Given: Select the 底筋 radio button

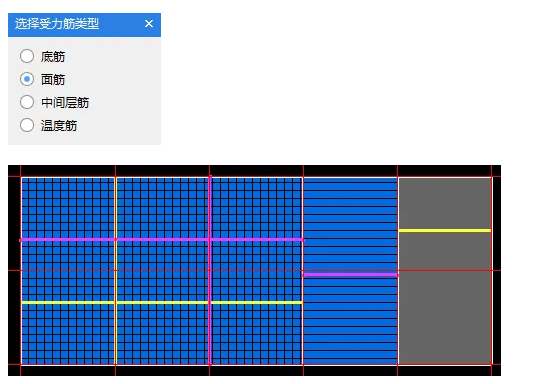Looking at the screenshot, I should [x=27, y=56].
